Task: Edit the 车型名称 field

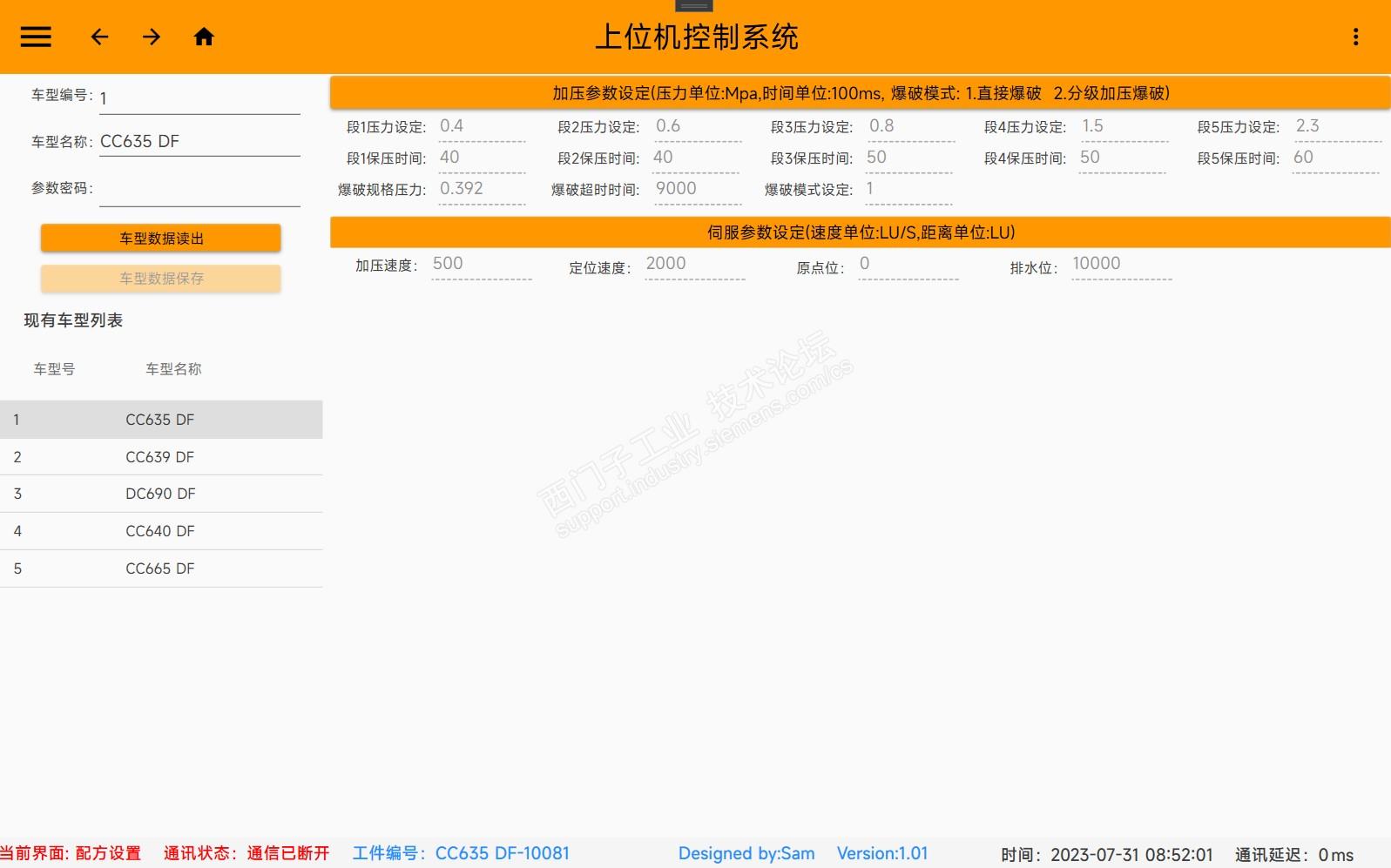Action: tap(199, 142)
